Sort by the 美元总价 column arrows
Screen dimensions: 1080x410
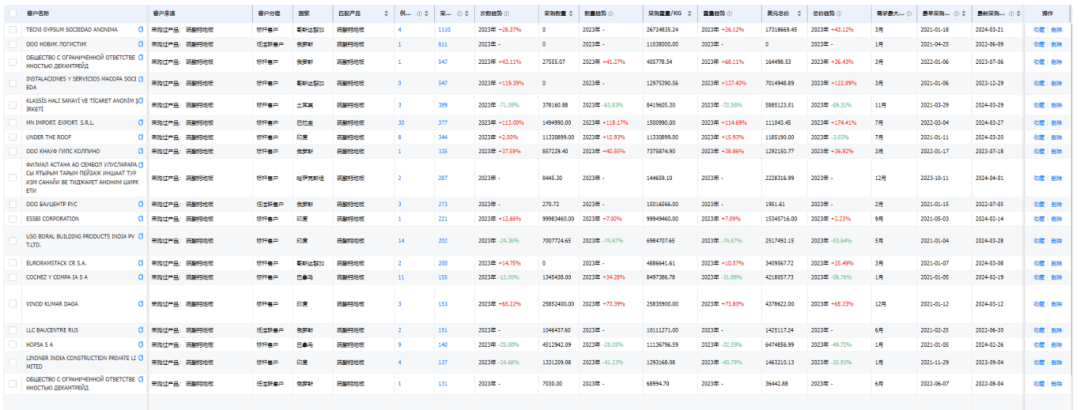tap(800, 13)
